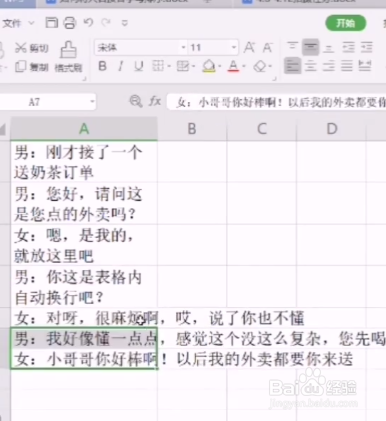
Task: Open the name box A7 dropdown arrow
Action: point(92,101)
